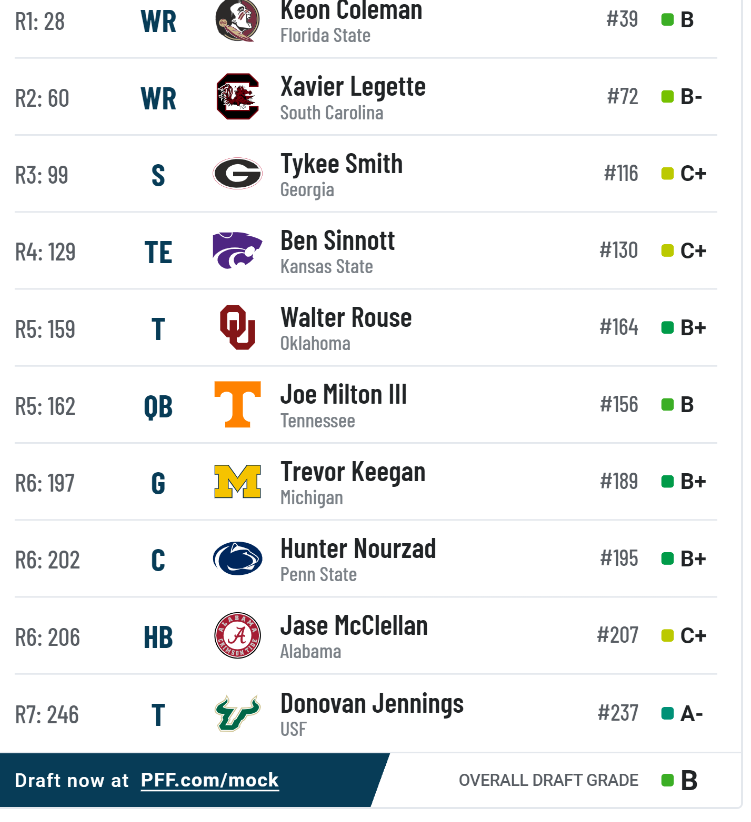This screenshot has height=822, width=751.
Task: Select the Oklahoma Sooners OU logo
Action: click(x=237, y=327)
